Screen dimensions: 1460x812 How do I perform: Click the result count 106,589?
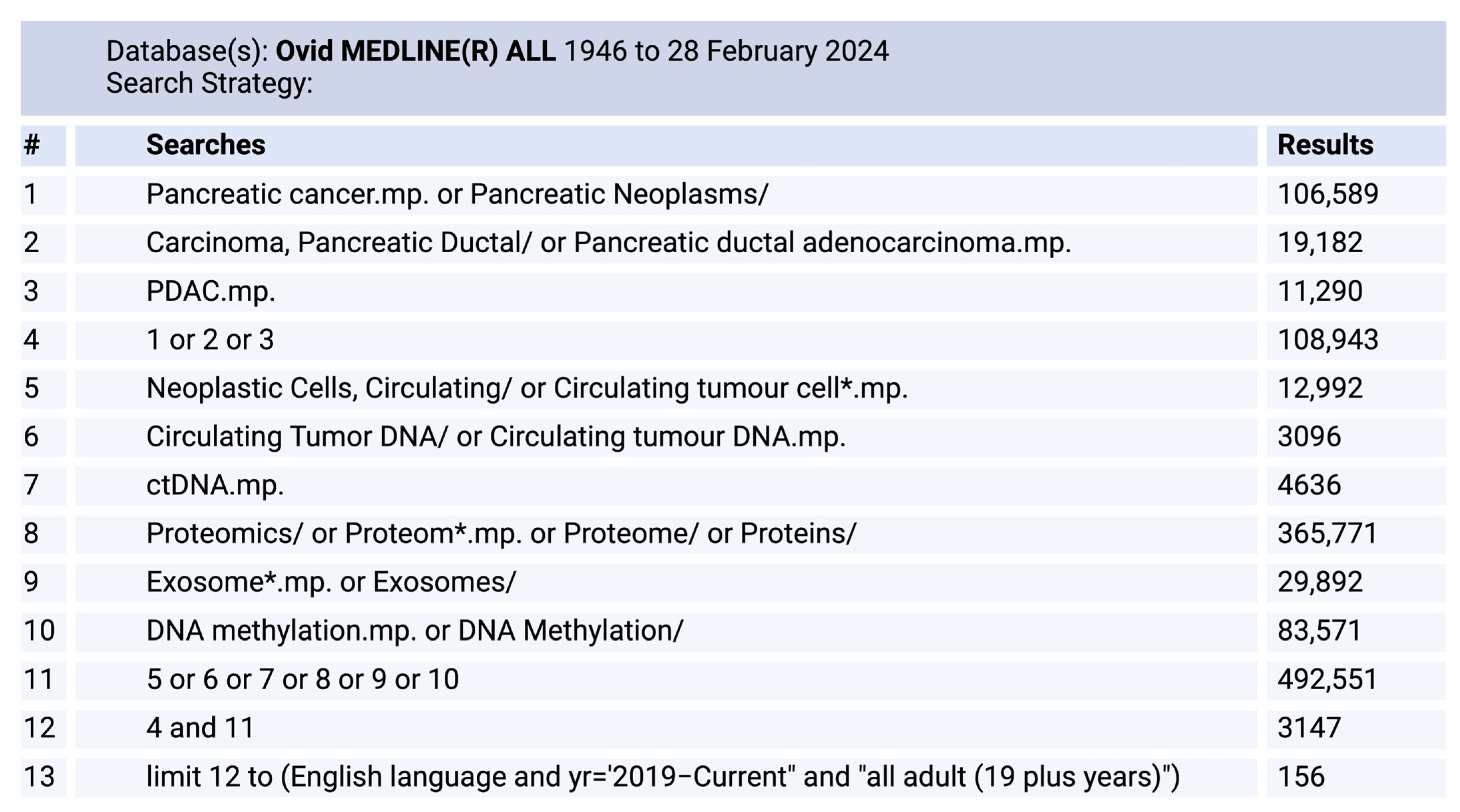pos(1327,194)
